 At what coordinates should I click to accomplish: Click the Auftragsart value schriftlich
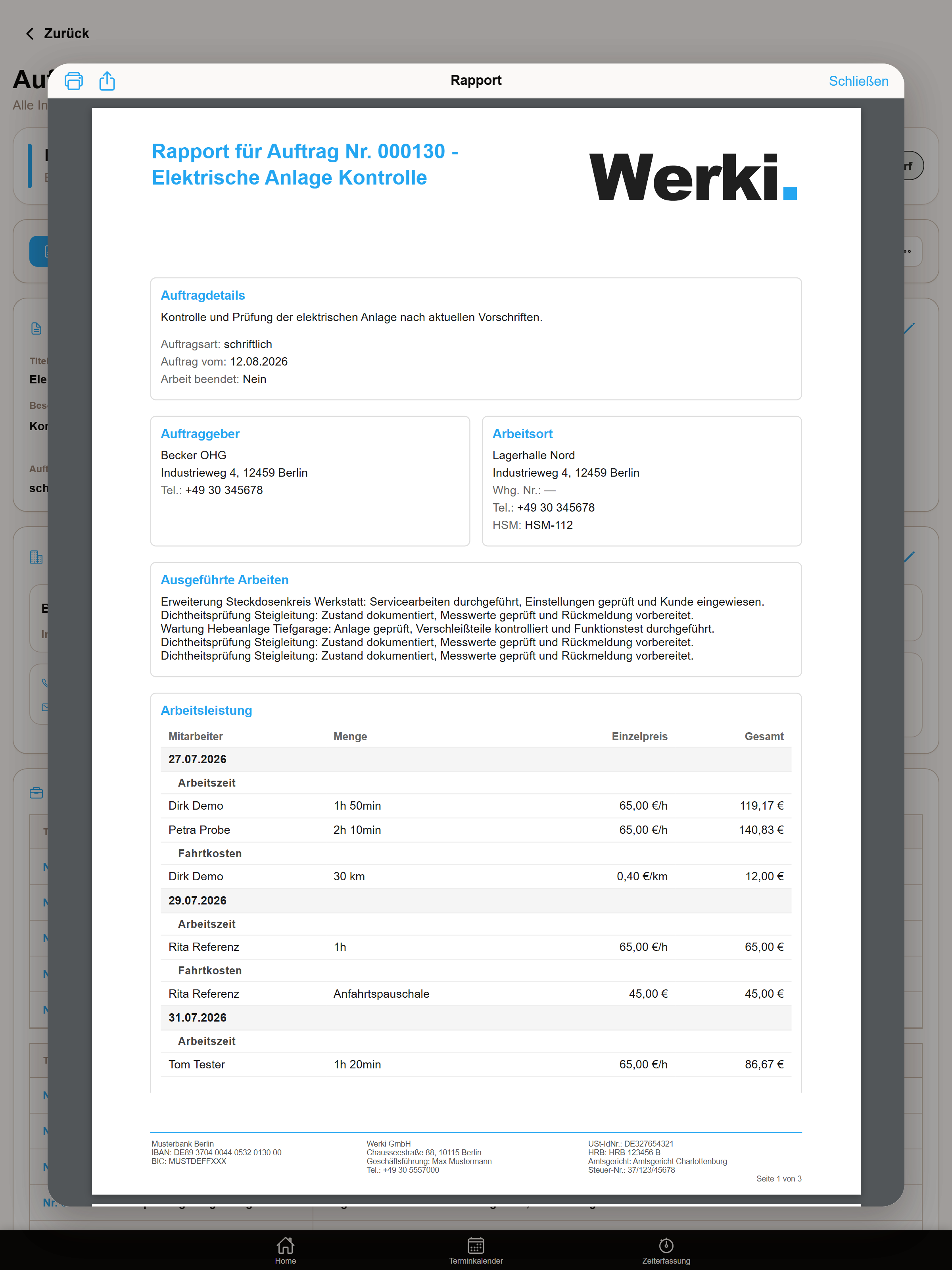[x=248, y=344]
